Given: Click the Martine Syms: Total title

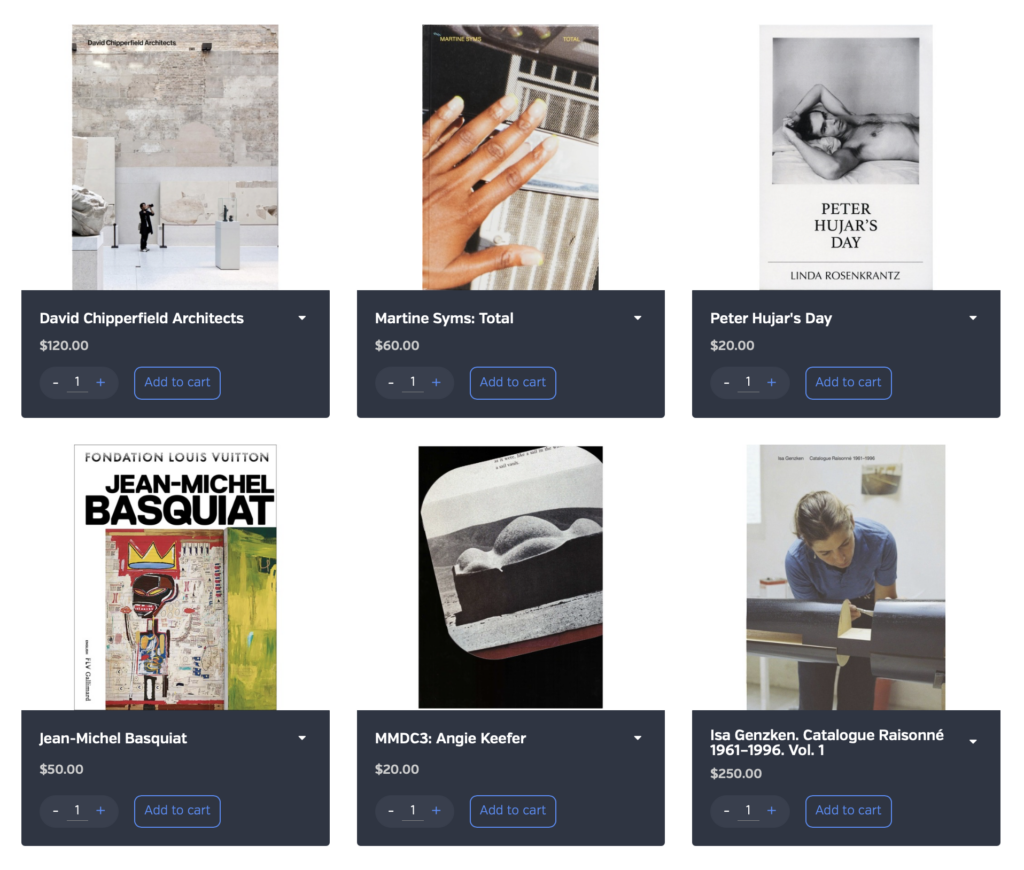Looking at the screenshot, I should 444,318.
